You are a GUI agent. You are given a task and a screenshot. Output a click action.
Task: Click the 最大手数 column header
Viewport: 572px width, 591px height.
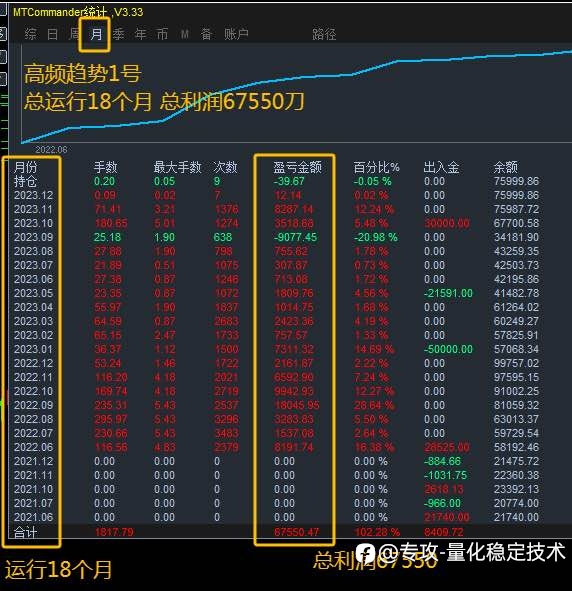click(x=177, y=167)
